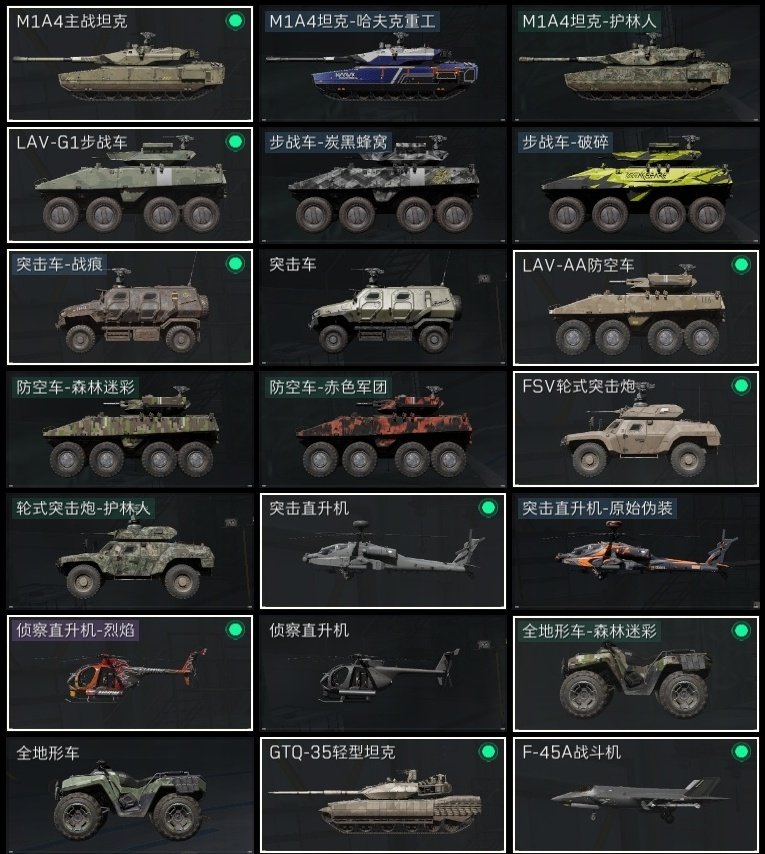Select the M1A4主战坦克 vehicle card
The height and width of the screenshot is (854, 765).
coord(130,64)
